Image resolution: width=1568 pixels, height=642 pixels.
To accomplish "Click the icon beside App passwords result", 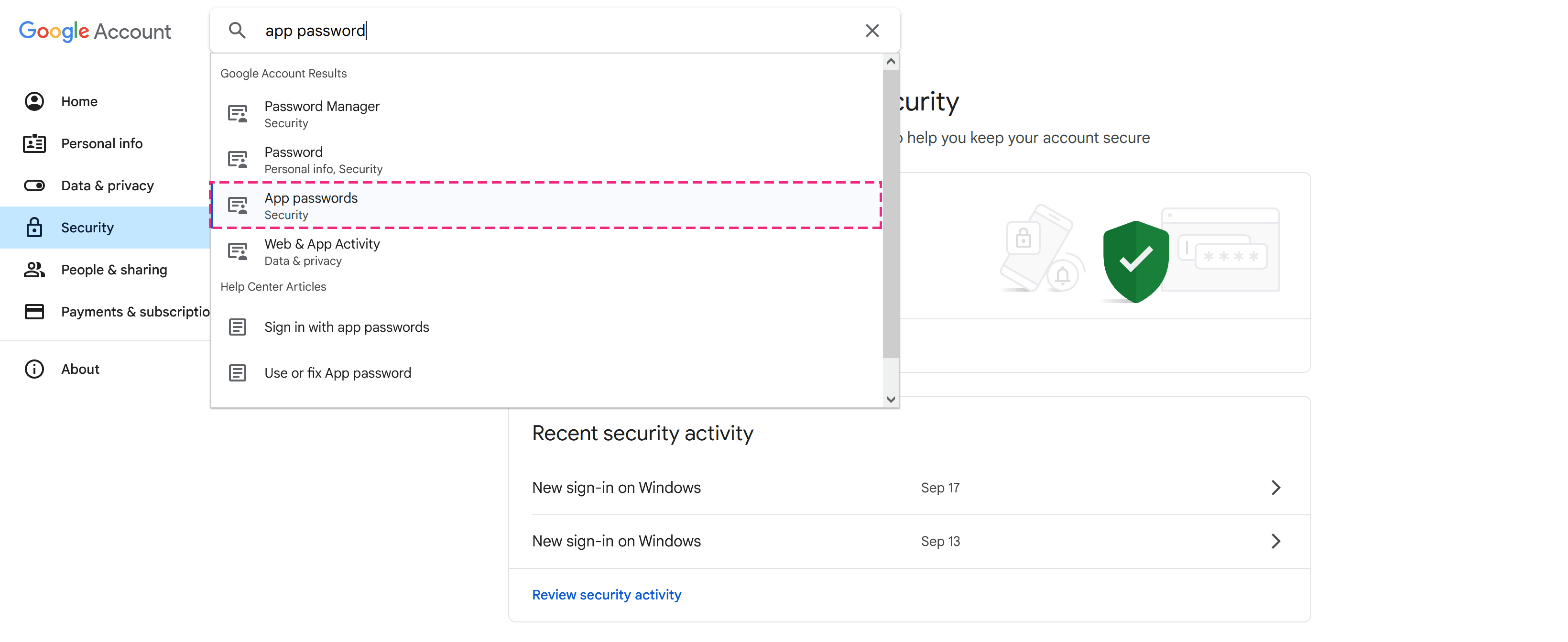I will (238, 206).
